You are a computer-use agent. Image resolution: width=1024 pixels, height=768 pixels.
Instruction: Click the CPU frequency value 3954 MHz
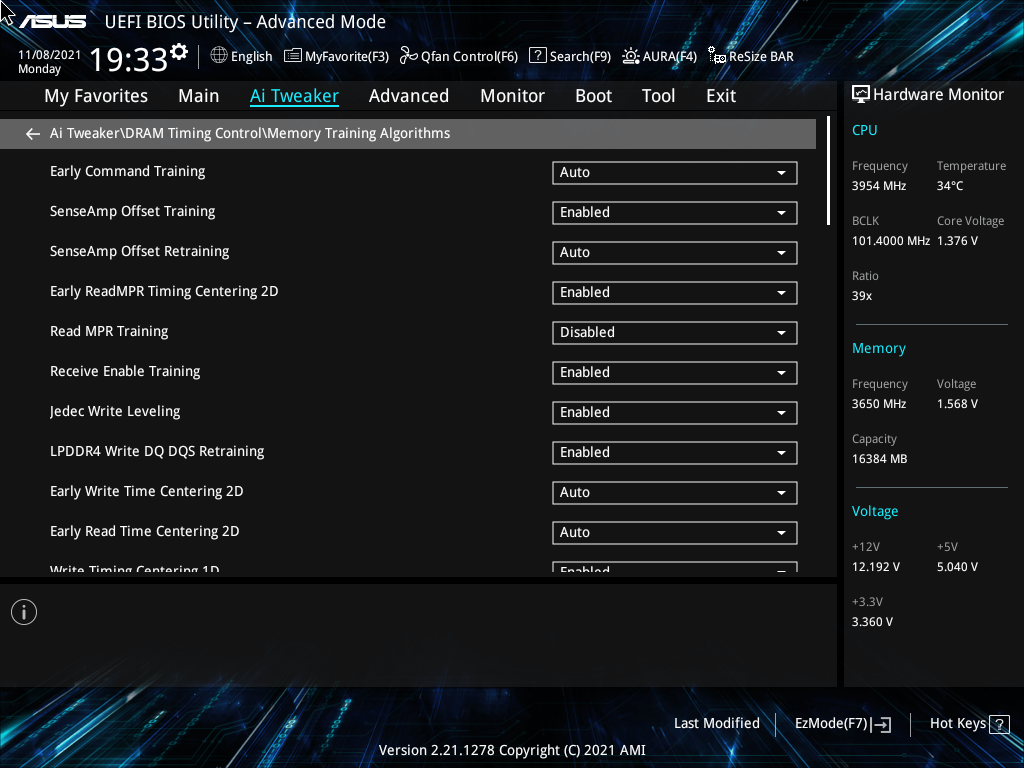(879, 186)
